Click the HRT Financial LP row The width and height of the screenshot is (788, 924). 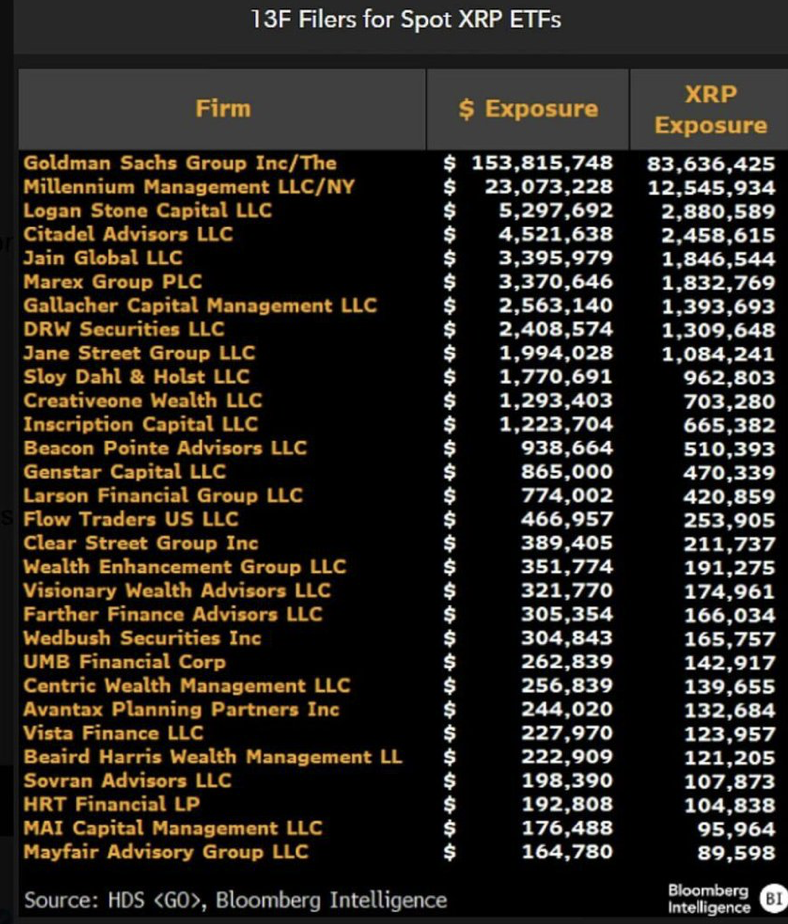point(112,804)
